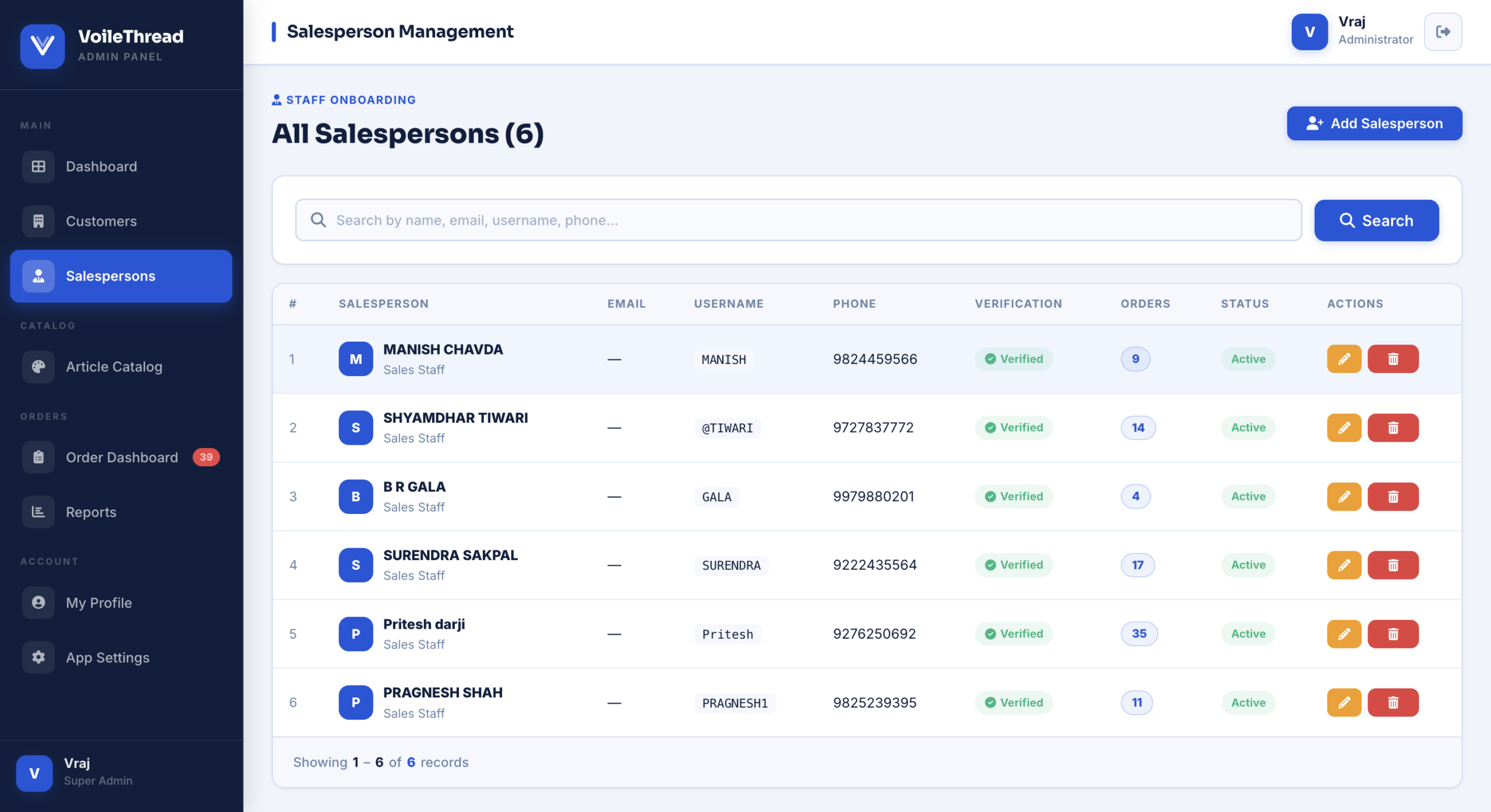Open the My Profile page
1491x812 pixels.
pyautogui.click(x=98, y=603)
